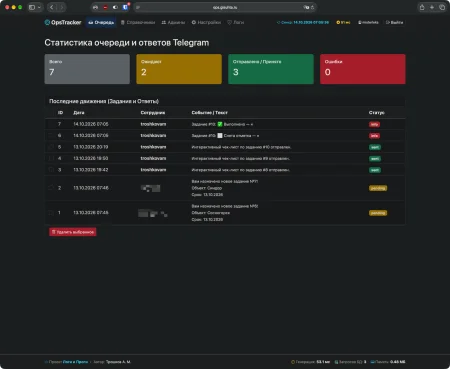Click the date 13.10.2026 20:19 in row 5
The image size is (450, 369).
click(91, 147)
